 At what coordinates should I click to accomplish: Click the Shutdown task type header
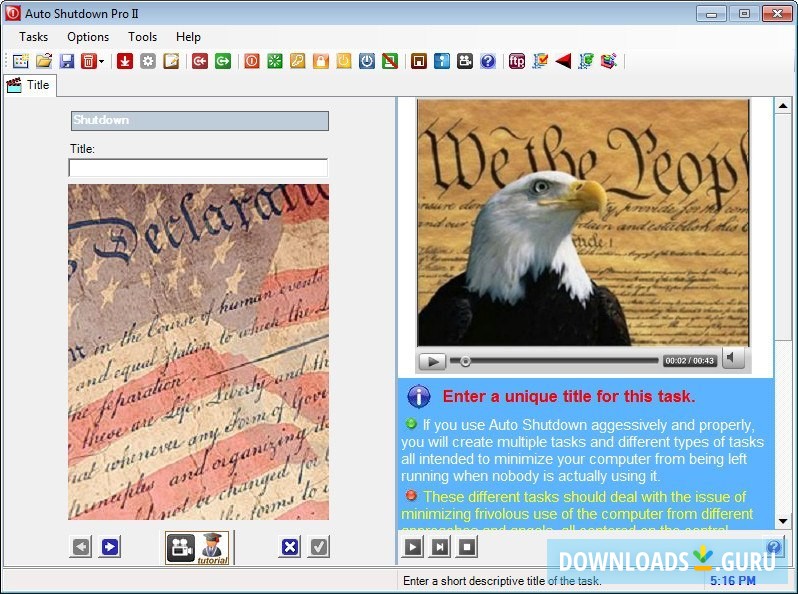click(x=200, y=121)
